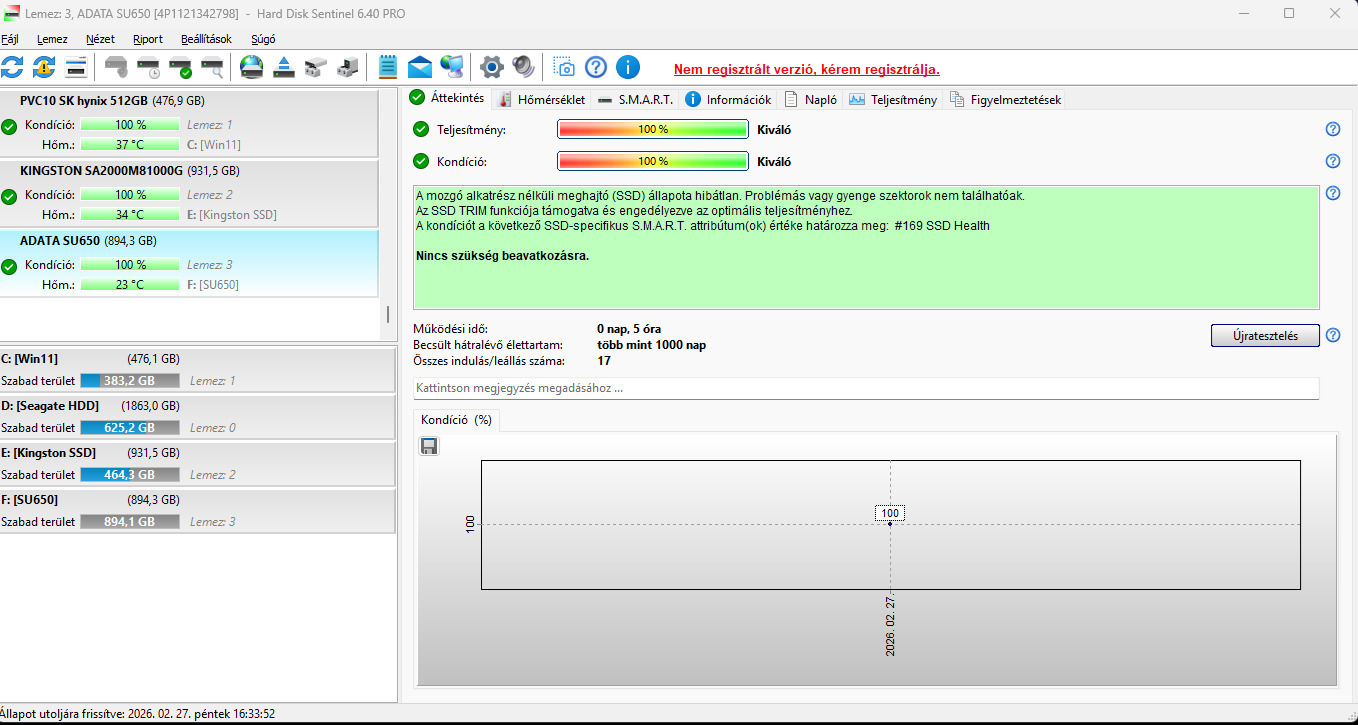Viewport: 1358px width, 725px height.
Task: Click the disk with clock toolbar icon
Action: pyautogui.click(x=149, y=68)
